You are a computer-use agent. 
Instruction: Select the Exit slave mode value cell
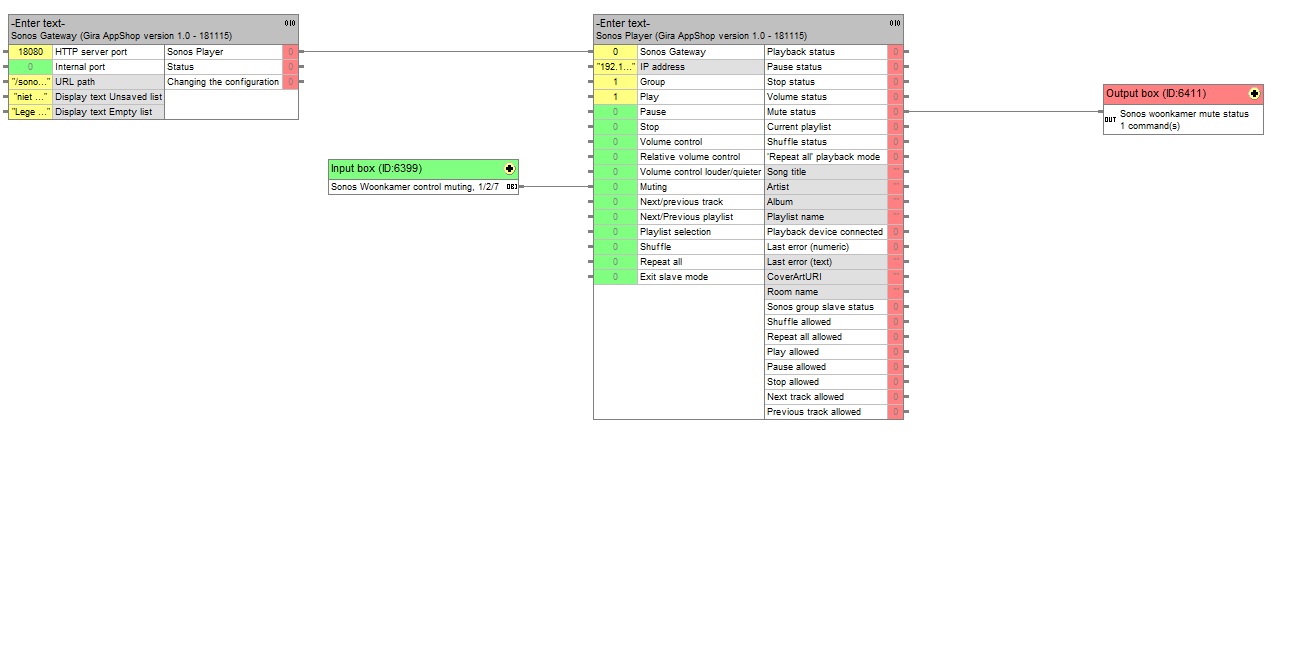click(x=616, y=277)
